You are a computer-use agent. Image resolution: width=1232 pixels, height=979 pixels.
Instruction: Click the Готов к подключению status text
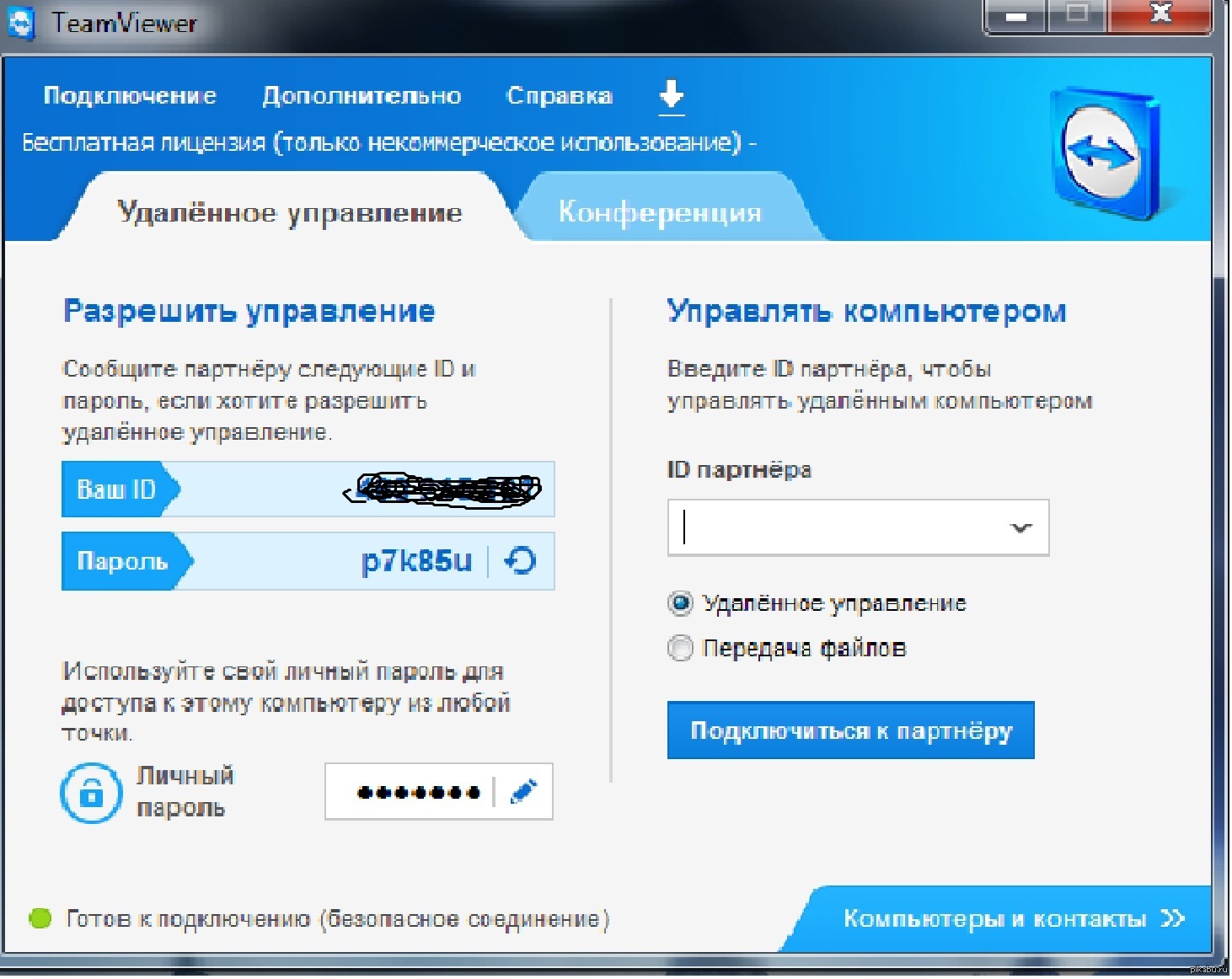(337, 919)
